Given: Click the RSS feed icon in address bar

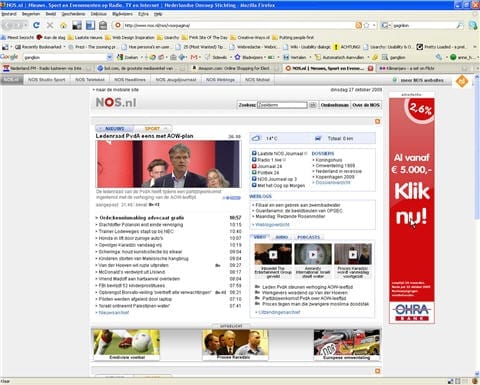Looking at the screenshot, I should pos(359,25).
